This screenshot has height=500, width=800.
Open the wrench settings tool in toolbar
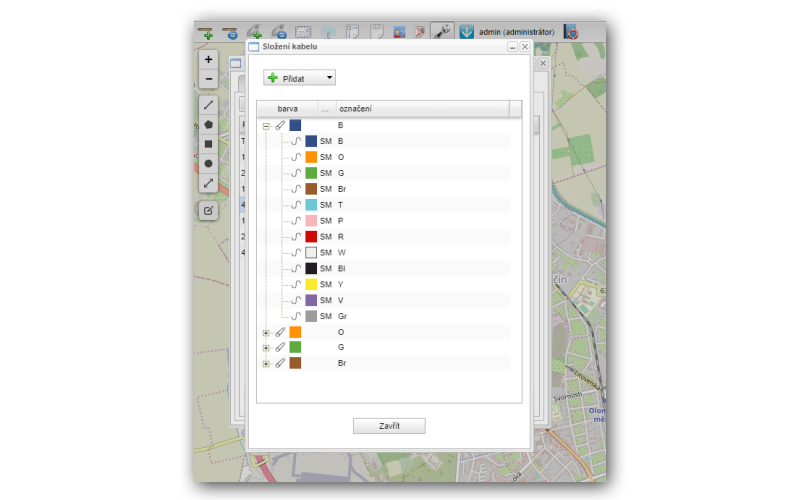click(x=442, y=32)
